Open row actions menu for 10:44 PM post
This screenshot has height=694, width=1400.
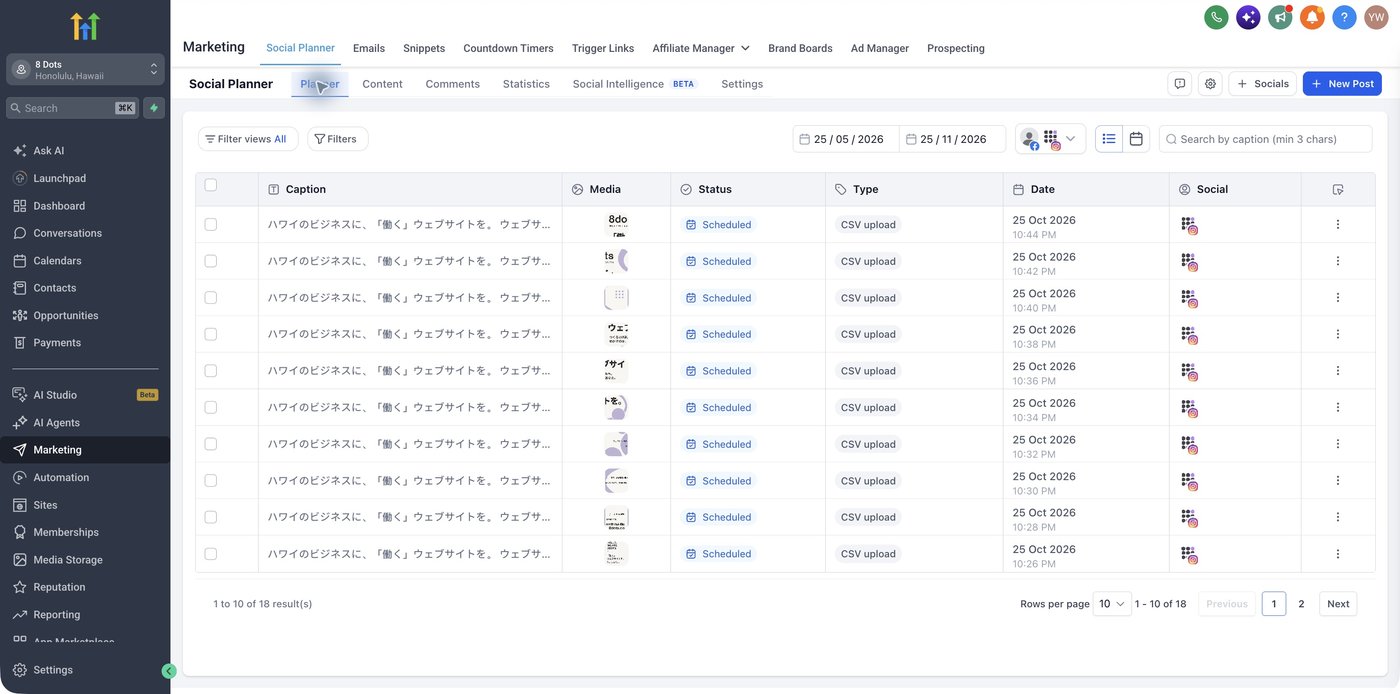click(1338, 225)
